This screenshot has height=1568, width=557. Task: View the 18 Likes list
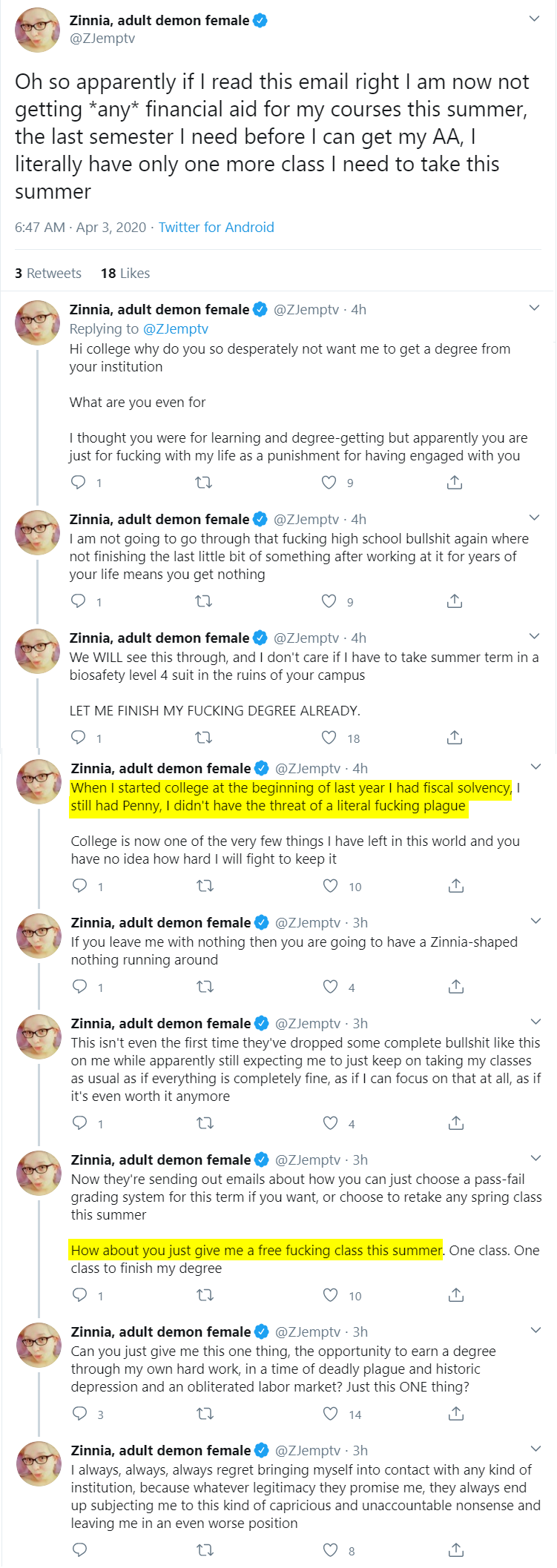125,274
